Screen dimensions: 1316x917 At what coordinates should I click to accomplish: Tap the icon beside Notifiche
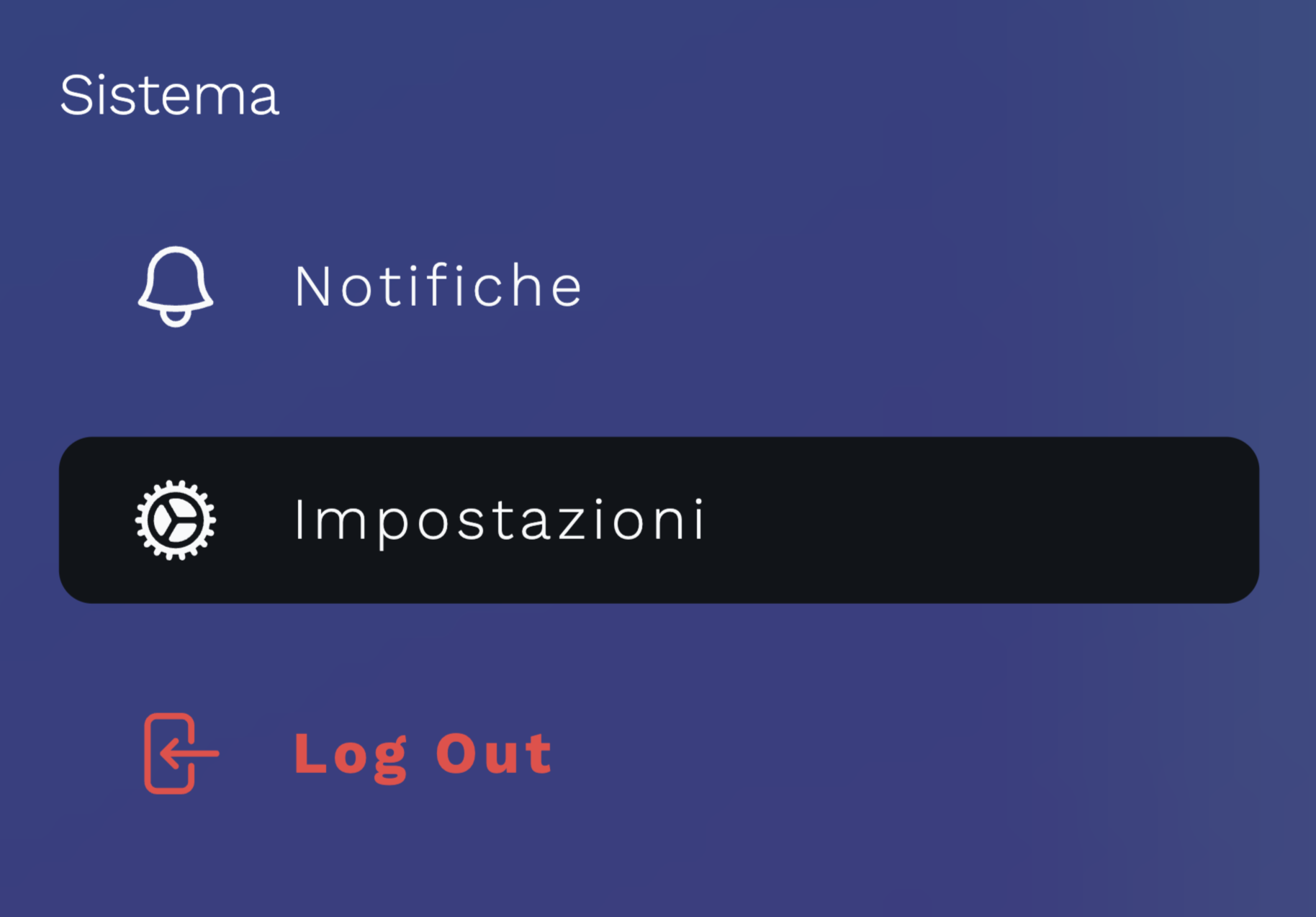[176, 286]
